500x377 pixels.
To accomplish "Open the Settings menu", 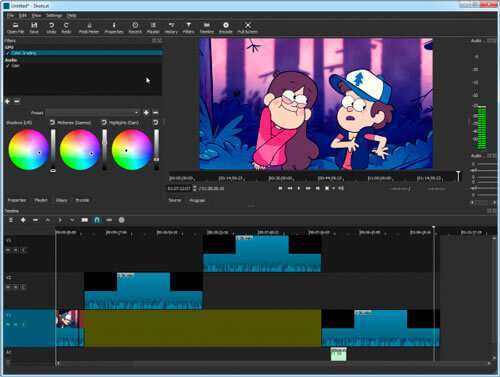I will [54, 15].
